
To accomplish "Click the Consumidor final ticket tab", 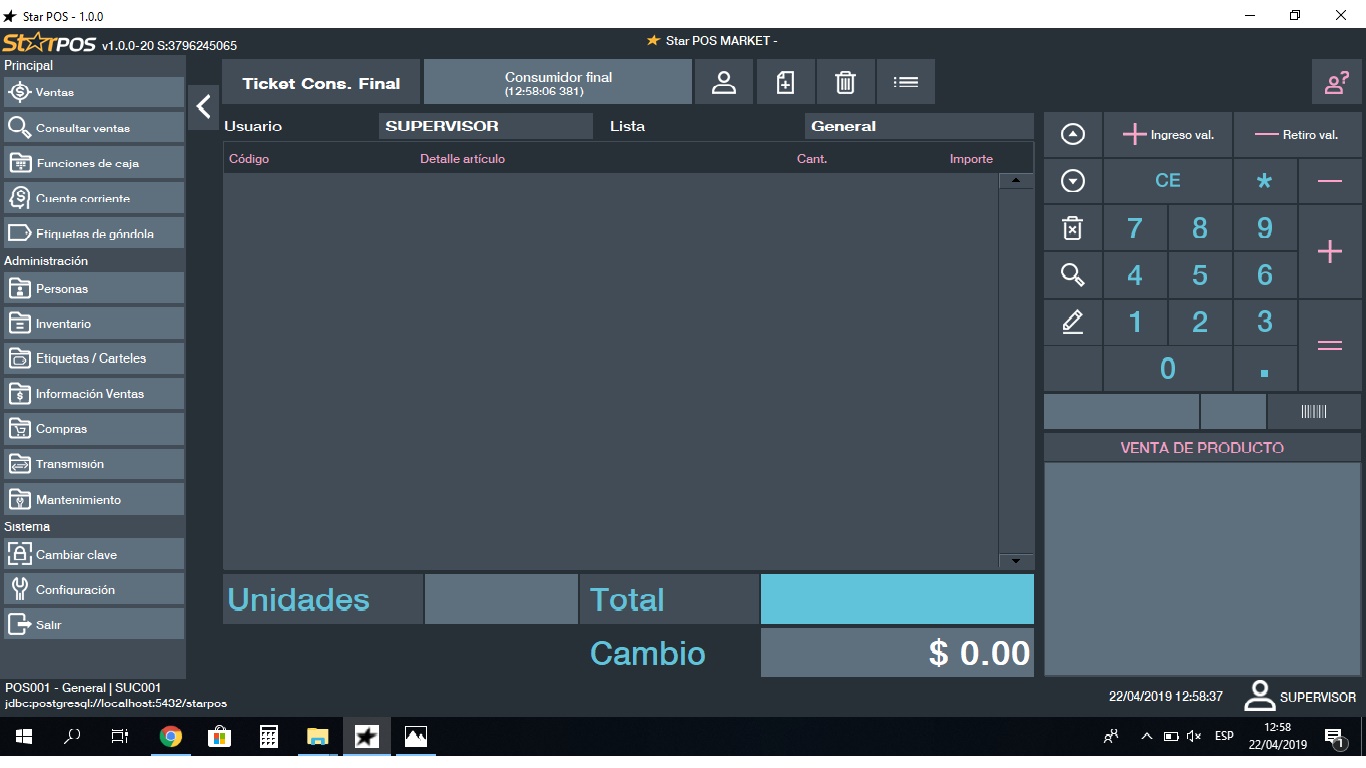I will coord(558,82).
